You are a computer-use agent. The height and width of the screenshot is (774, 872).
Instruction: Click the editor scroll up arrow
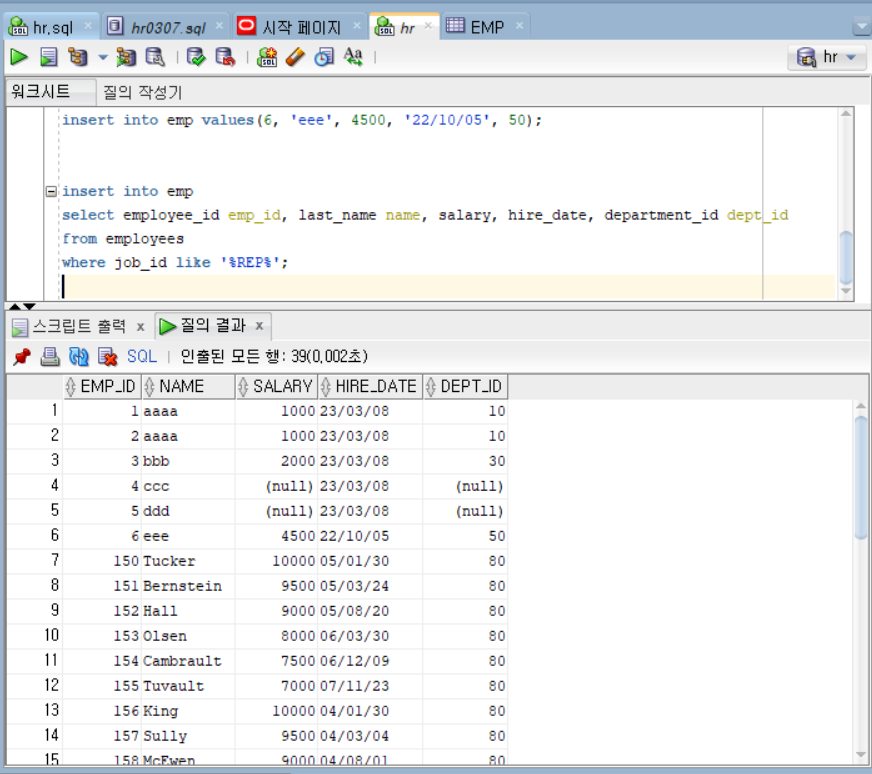(x=846, y=113)
